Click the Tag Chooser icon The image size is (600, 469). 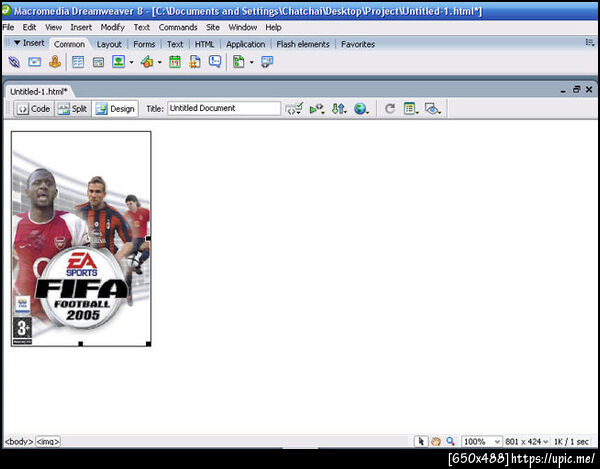click(x=267, y=62)
